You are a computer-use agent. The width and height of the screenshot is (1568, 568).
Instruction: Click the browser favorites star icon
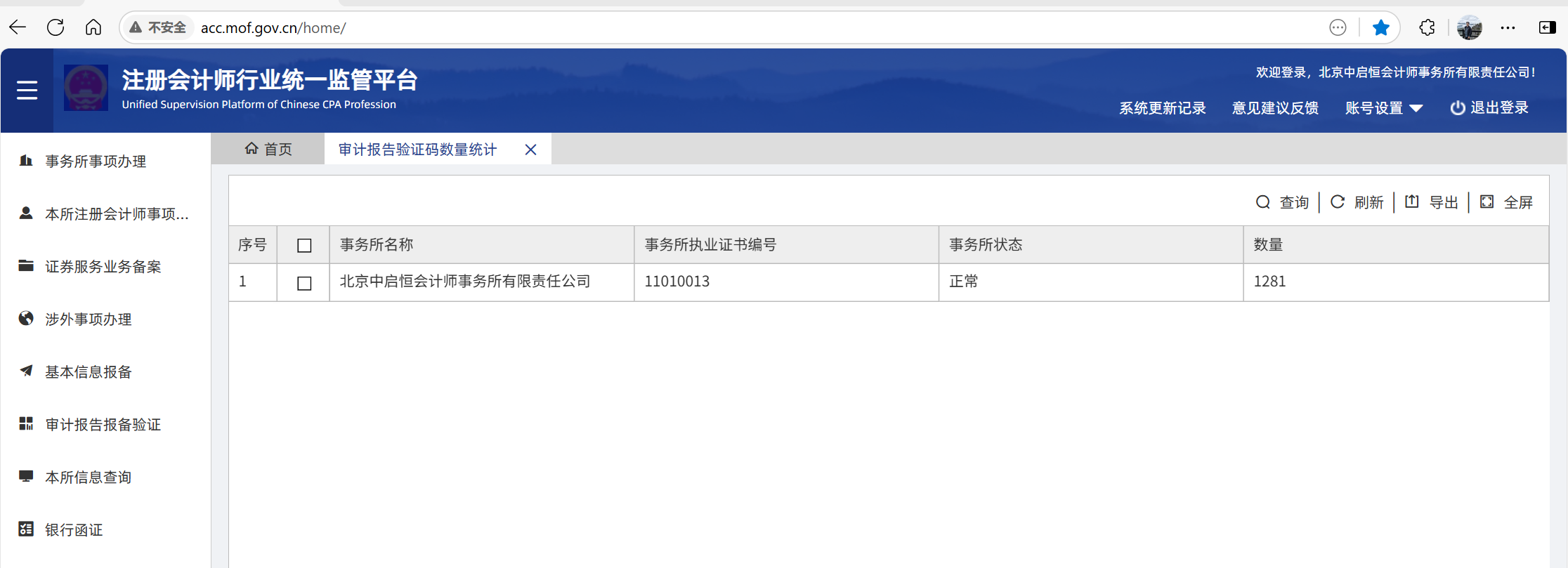click(x=1380, y=28)
